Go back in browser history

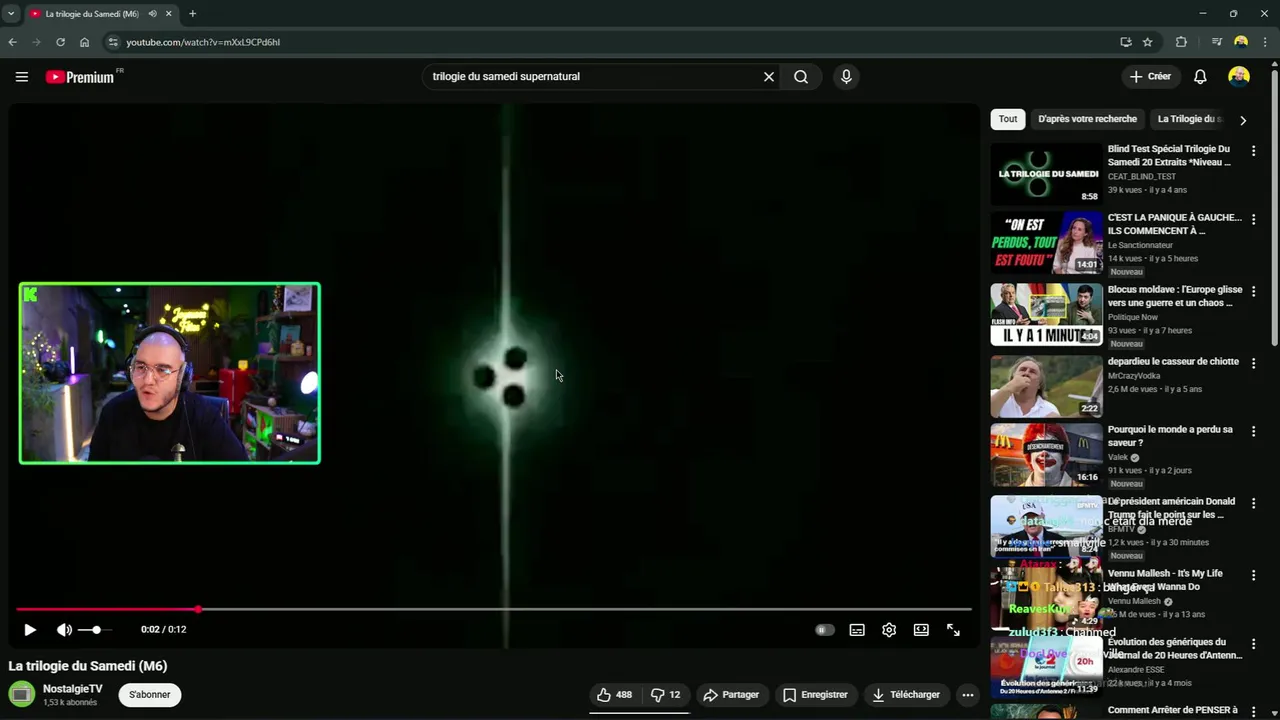(12, 42)
